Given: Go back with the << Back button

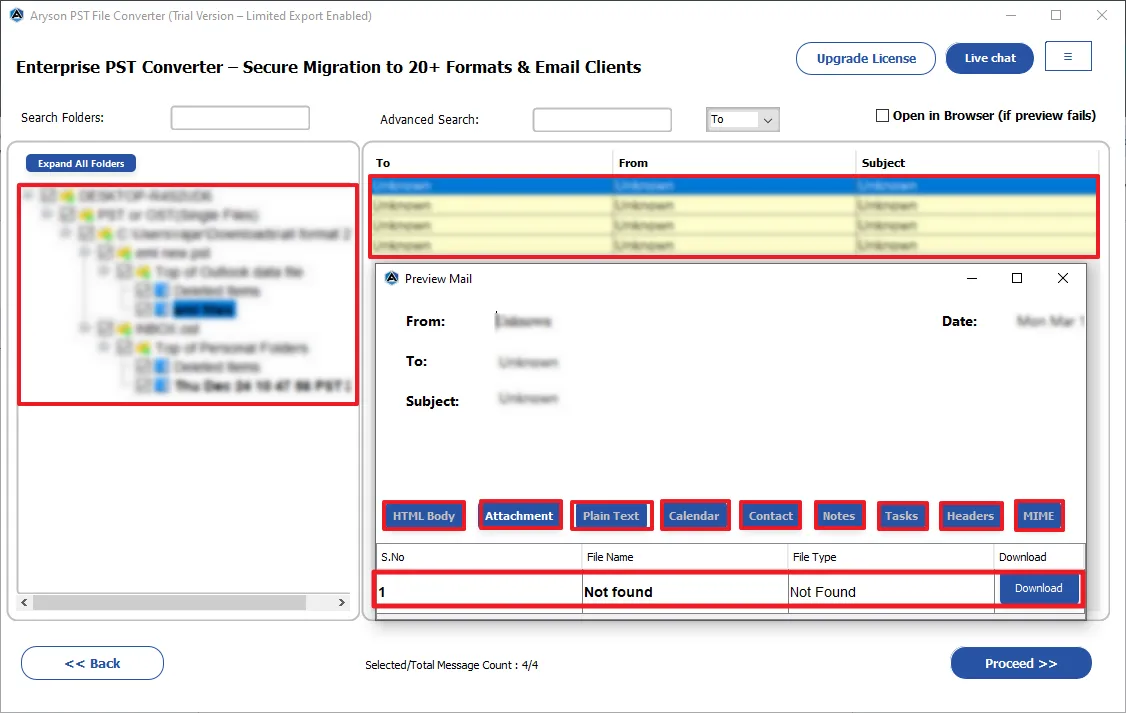Looking at the screenshot, I should point(93,663).
